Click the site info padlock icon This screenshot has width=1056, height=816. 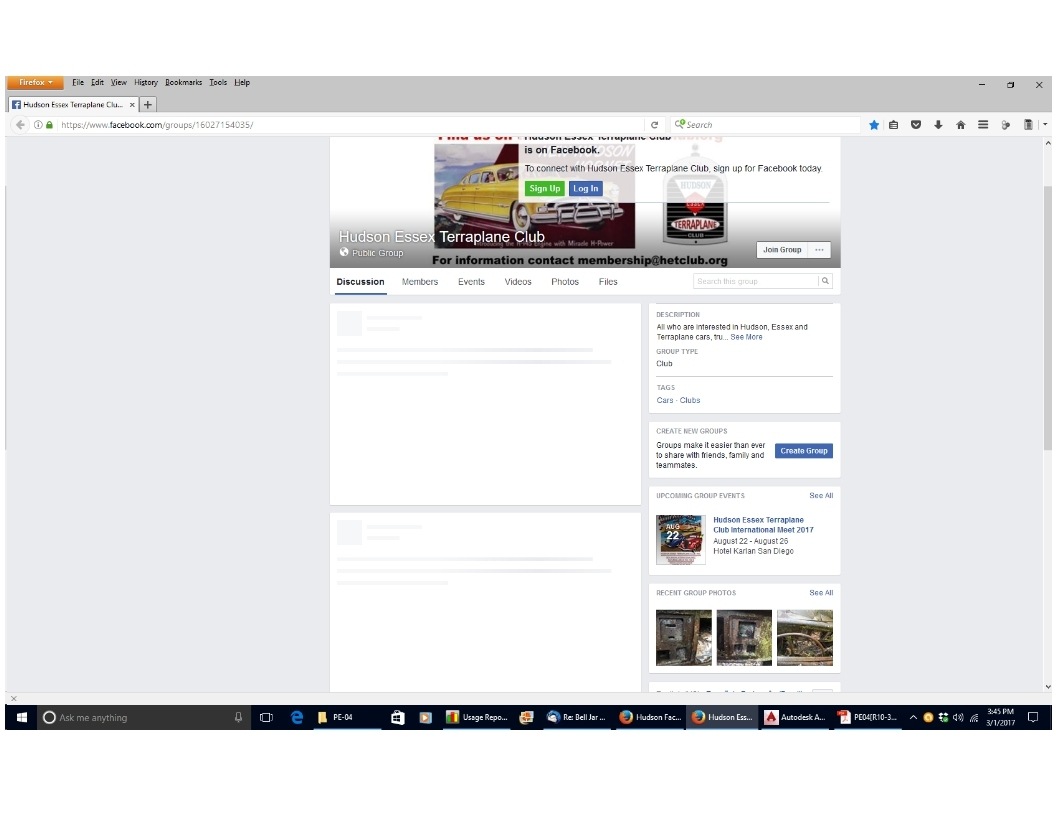pyautogui.click(x=49, y=125)
